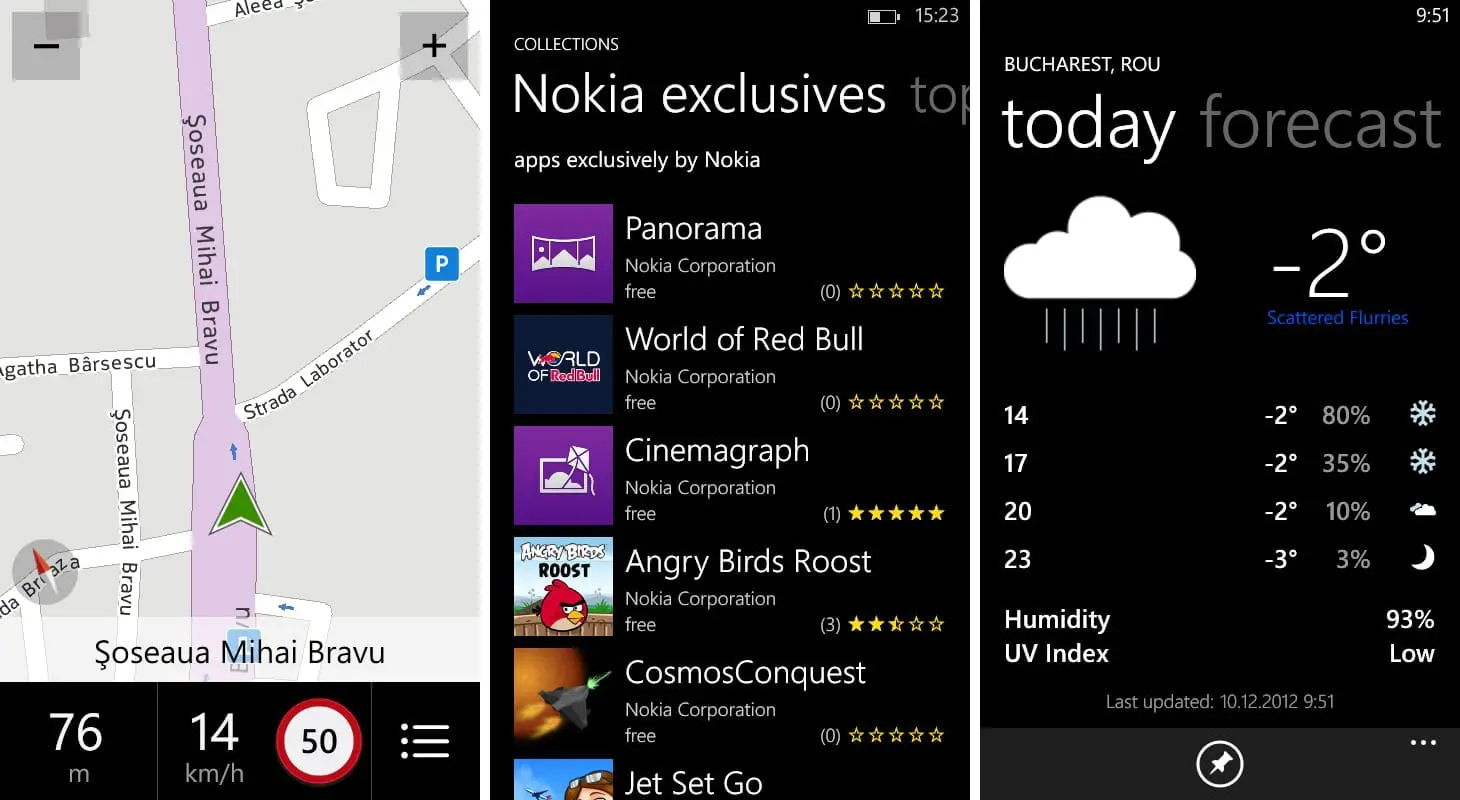Tap the compass orientation icon
1460x800 pixels.
click(x=44, y=571)
